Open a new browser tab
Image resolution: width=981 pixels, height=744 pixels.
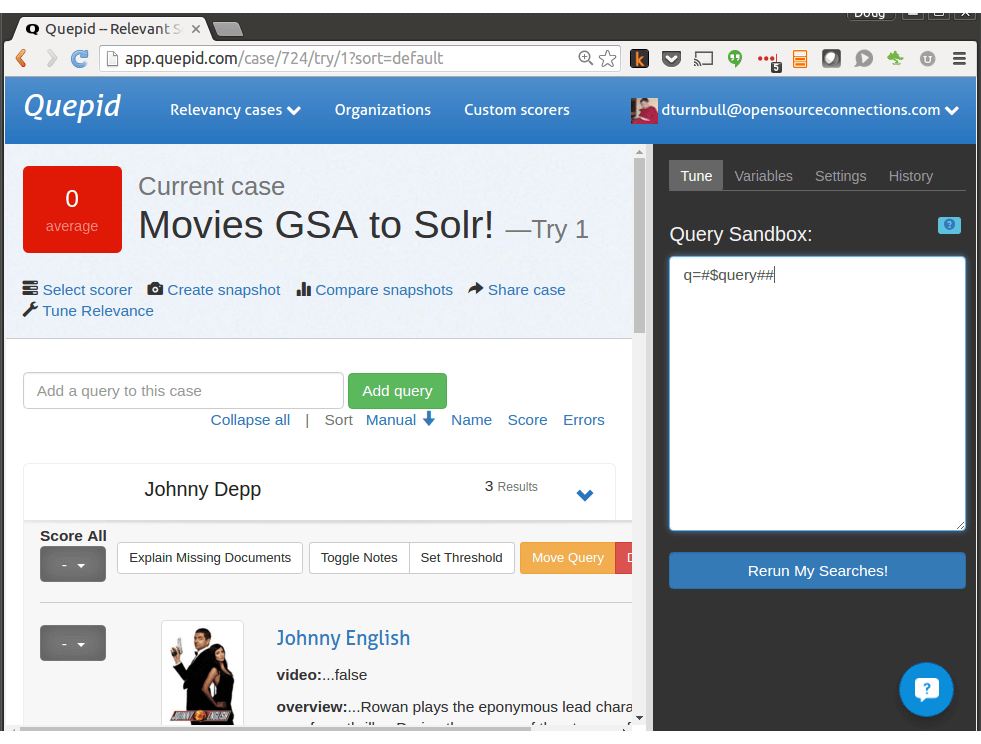pos(227,29)
